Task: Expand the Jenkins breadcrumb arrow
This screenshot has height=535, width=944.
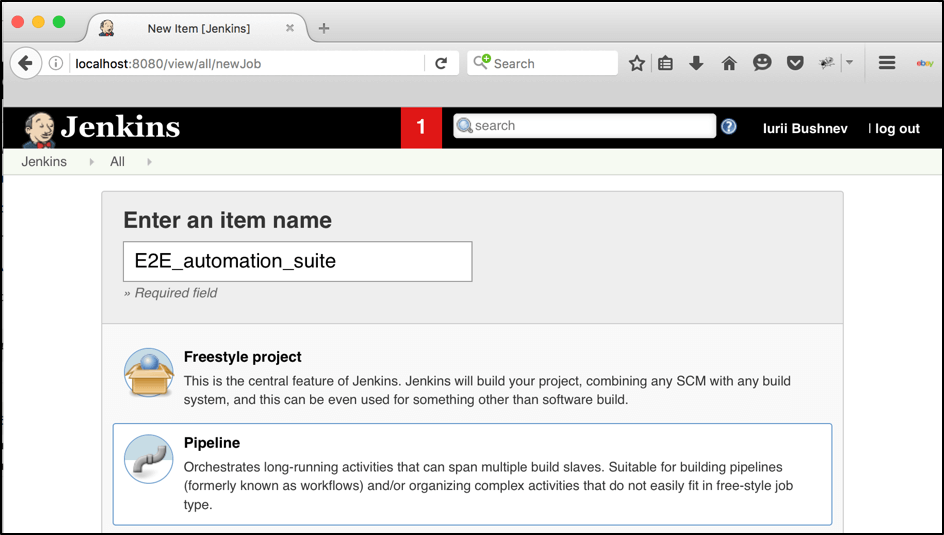Action: [x=92, y=162]
